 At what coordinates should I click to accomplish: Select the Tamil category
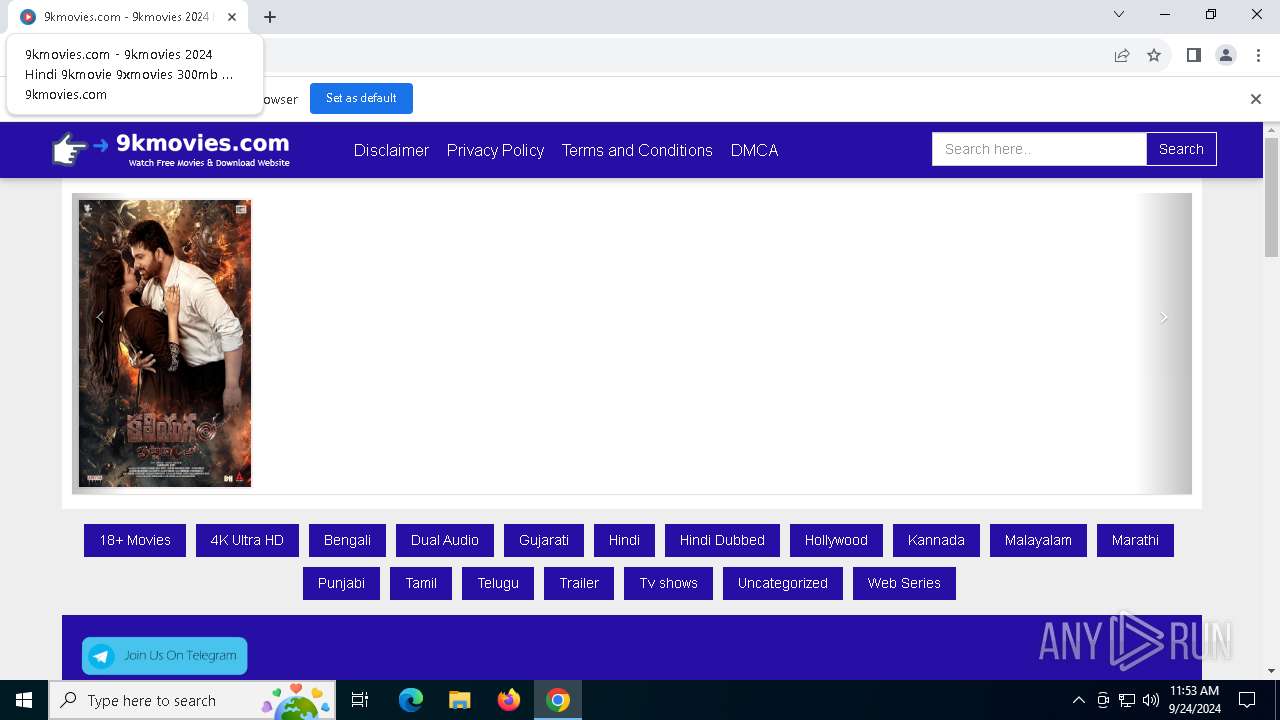tap(421, 583)
